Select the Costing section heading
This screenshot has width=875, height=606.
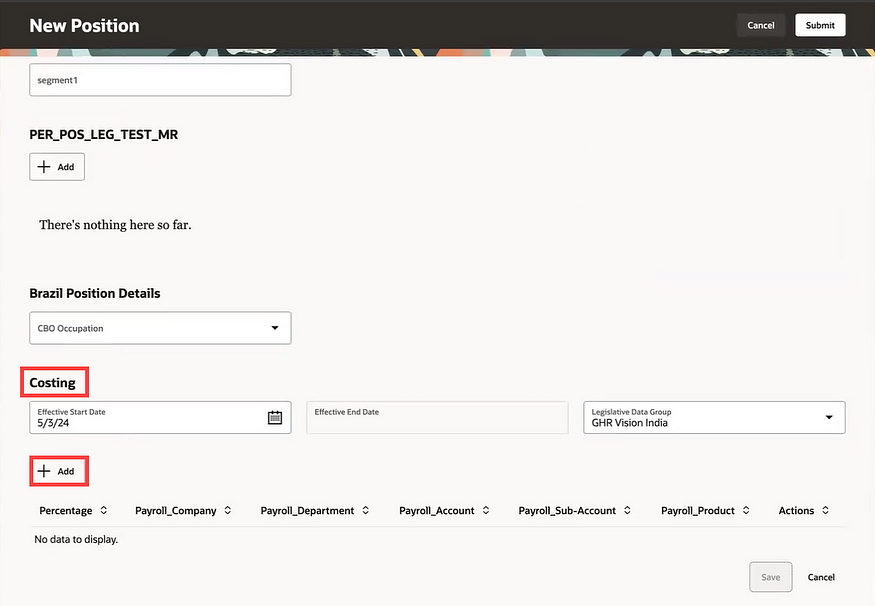tap(53, 382)
